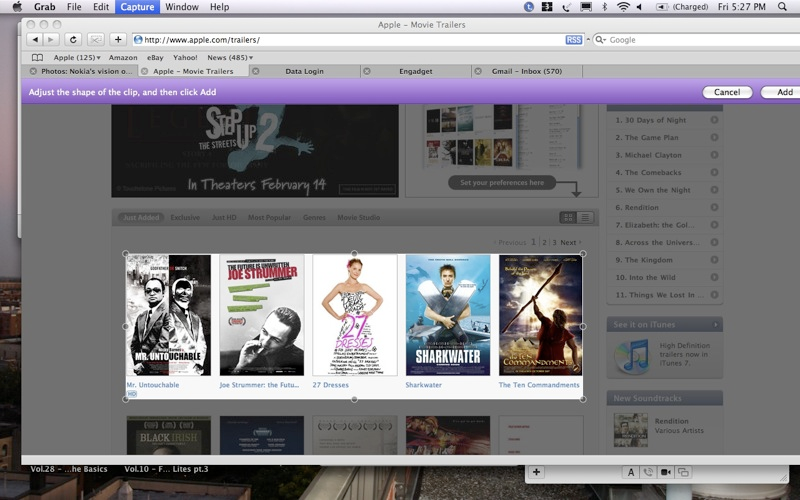Click the Mr. Untouchable poster
The height and width of the screenshot is (500, 800).
pyautogui.click(x=168, y=315)
